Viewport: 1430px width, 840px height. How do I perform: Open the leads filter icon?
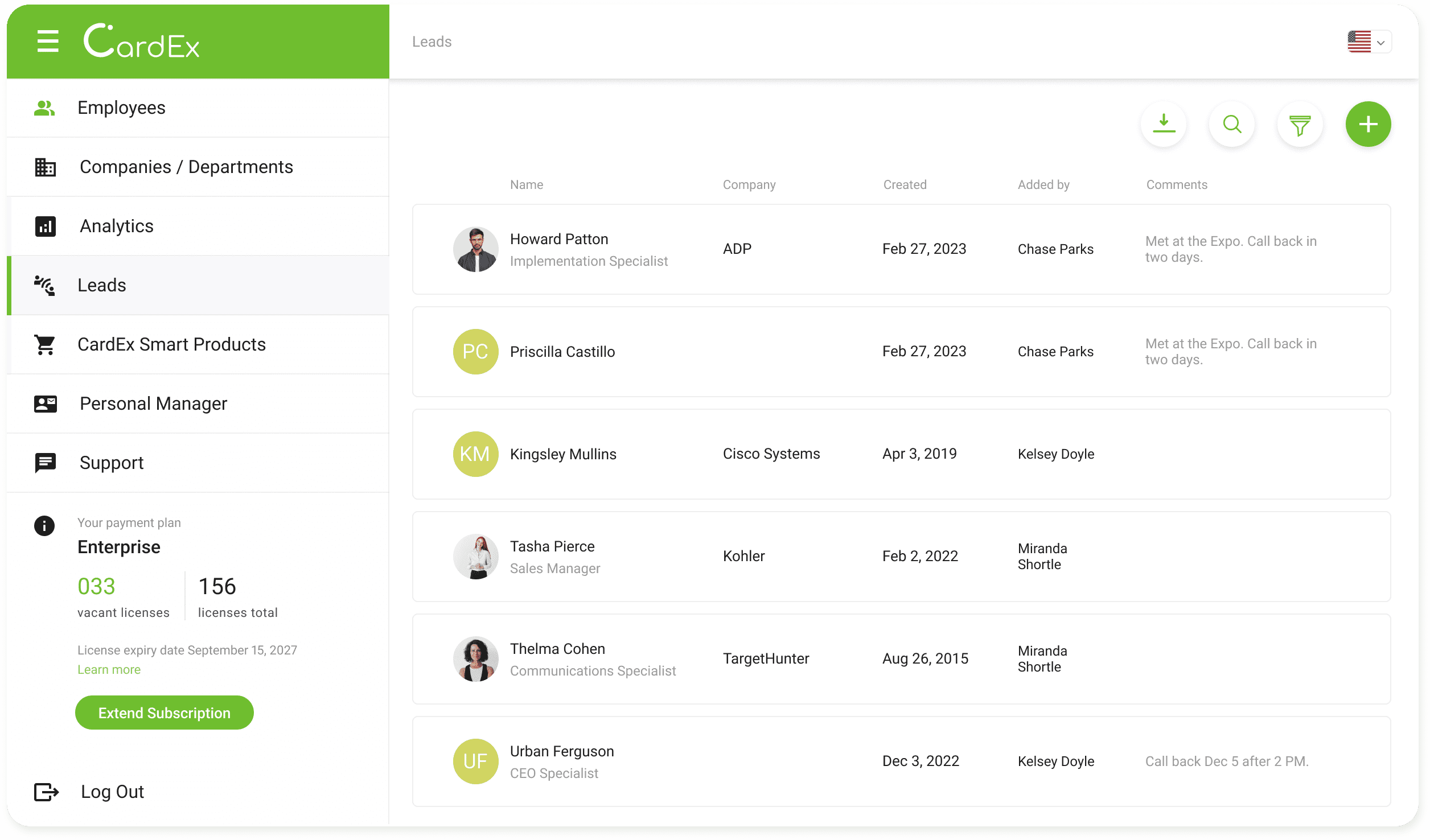click(1300, 124)
